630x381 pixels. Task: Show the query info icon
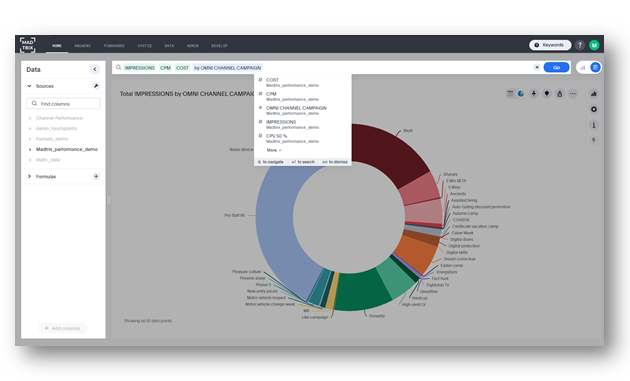pos(593,125)
